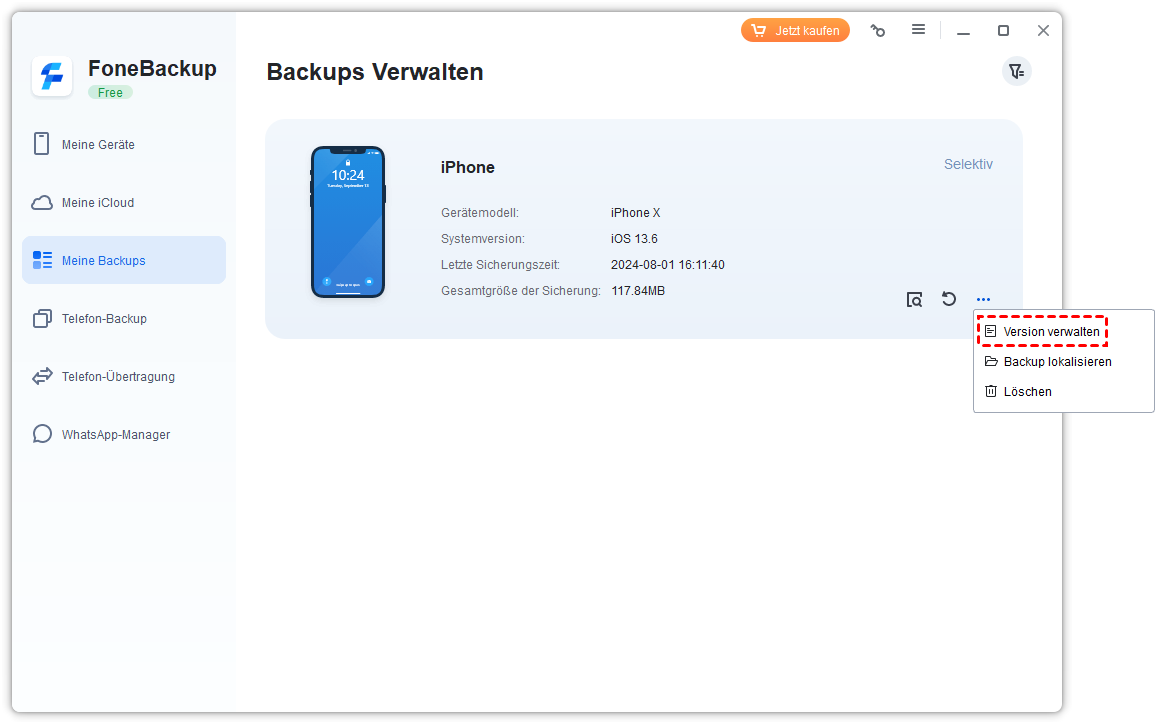Open Meine Geräte in sidebar

click(x=98, y=145)
